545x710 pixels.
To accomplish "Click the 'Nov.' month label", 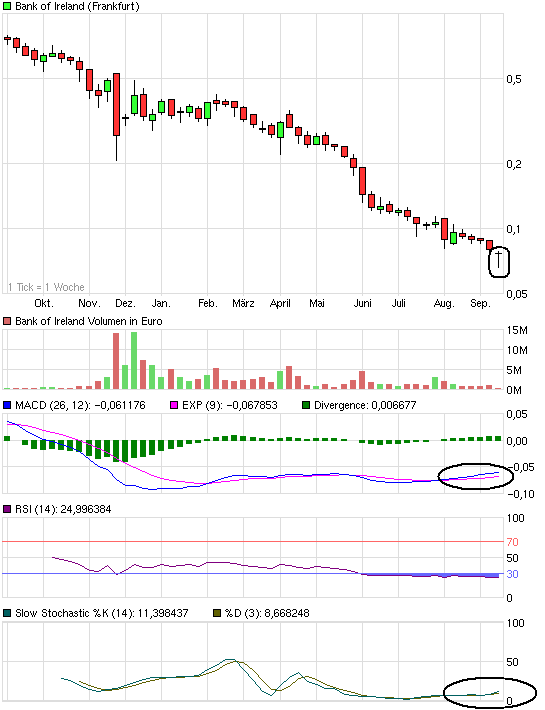I will (x=89, y=303).
